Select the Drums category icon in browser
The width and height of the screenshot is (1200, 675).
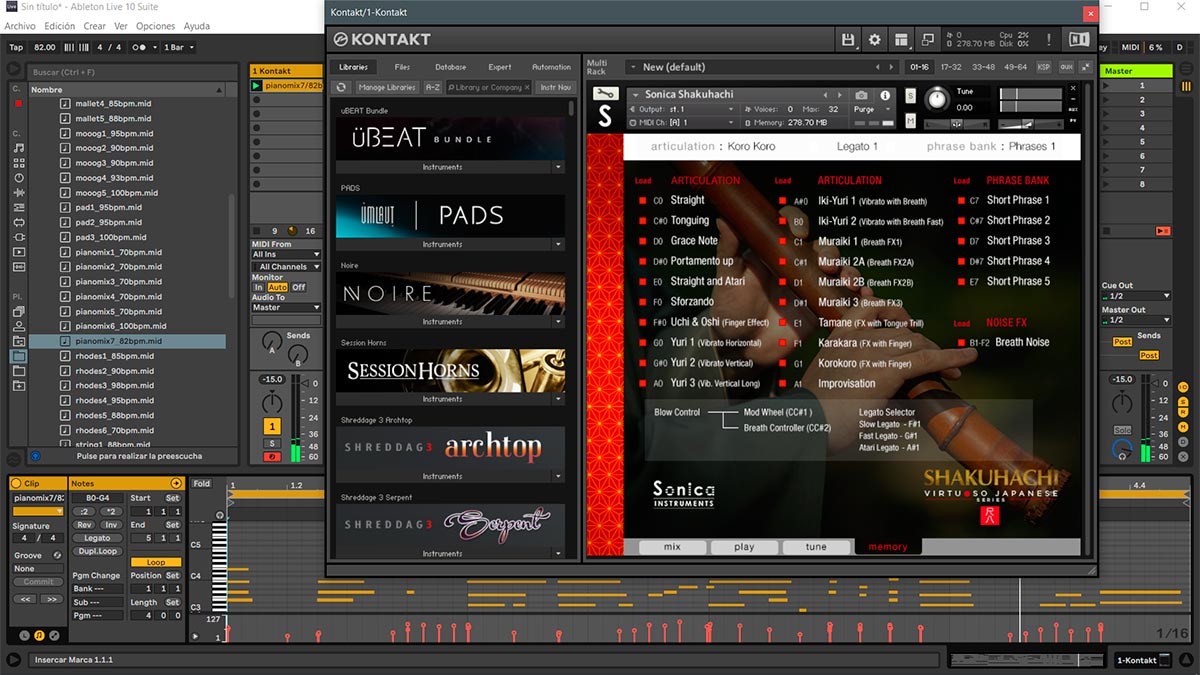[19, 162]
